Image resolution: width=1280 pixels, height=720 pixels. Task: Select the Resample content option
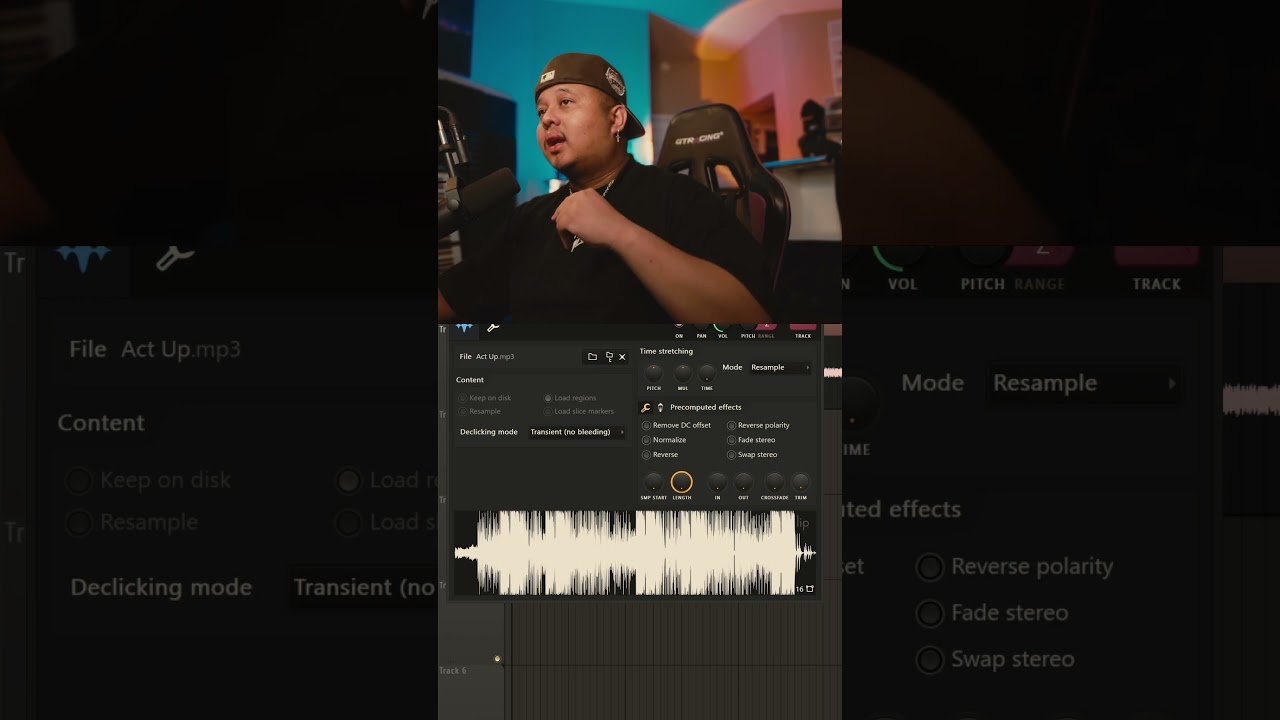click(480, 411)
